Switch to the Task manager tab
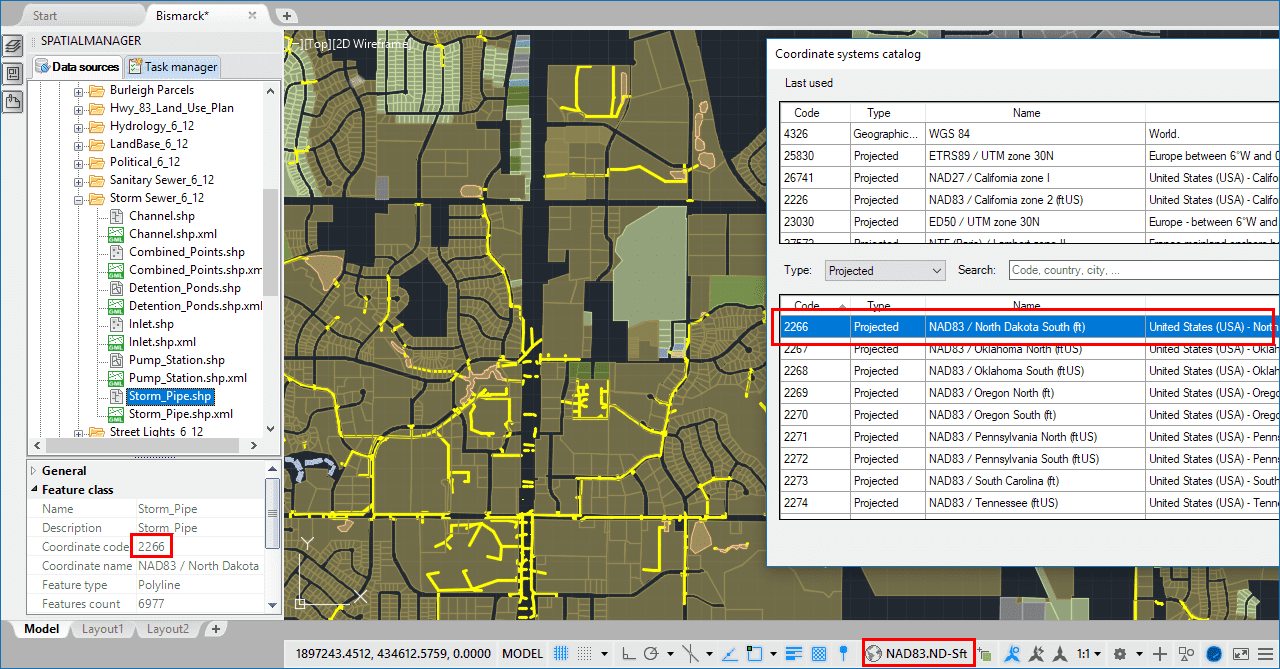Viewport: 1280px width, 669px height. 172,67
